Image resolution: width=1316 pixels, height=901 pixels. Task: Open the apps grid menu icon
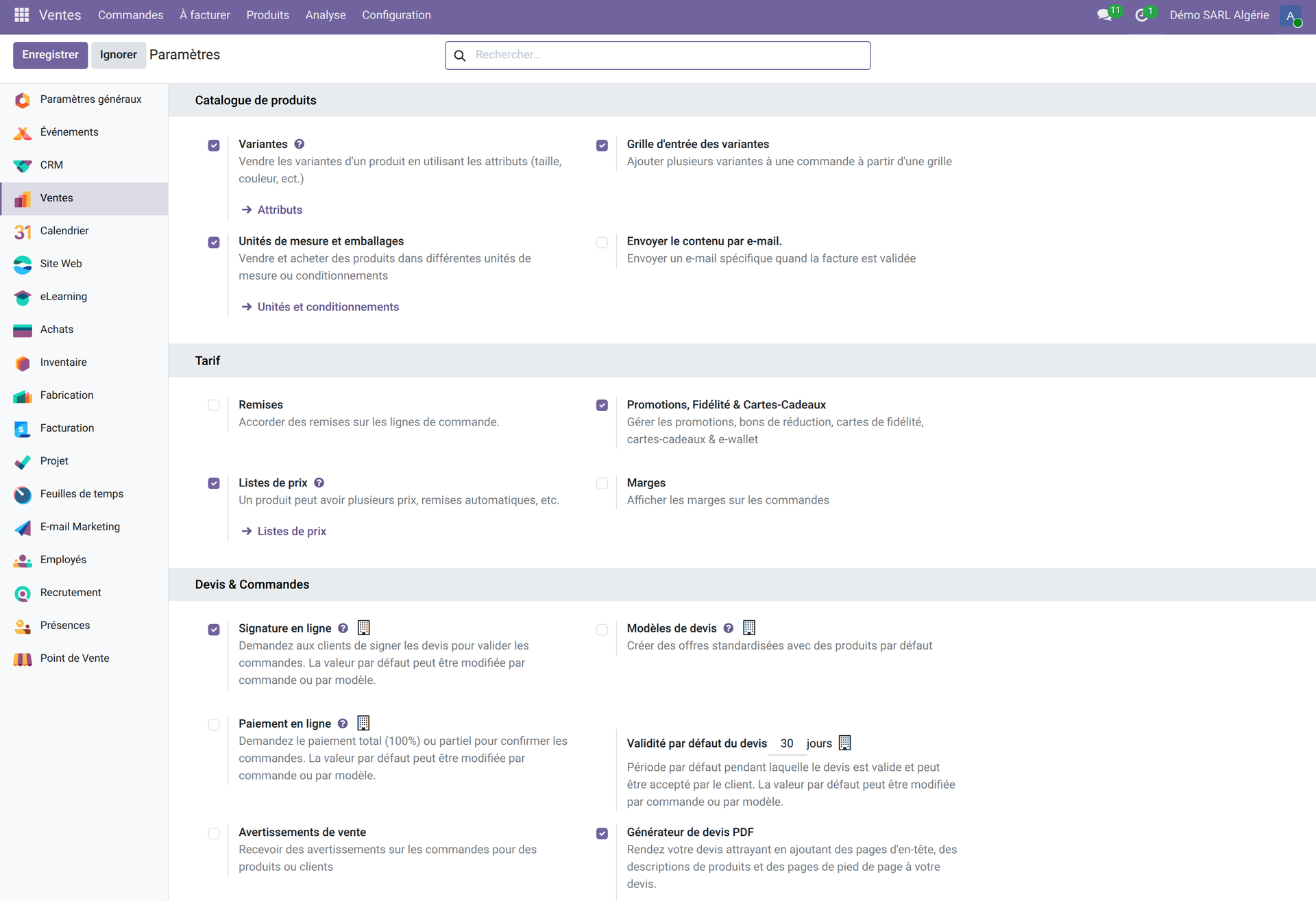[21, 14]
